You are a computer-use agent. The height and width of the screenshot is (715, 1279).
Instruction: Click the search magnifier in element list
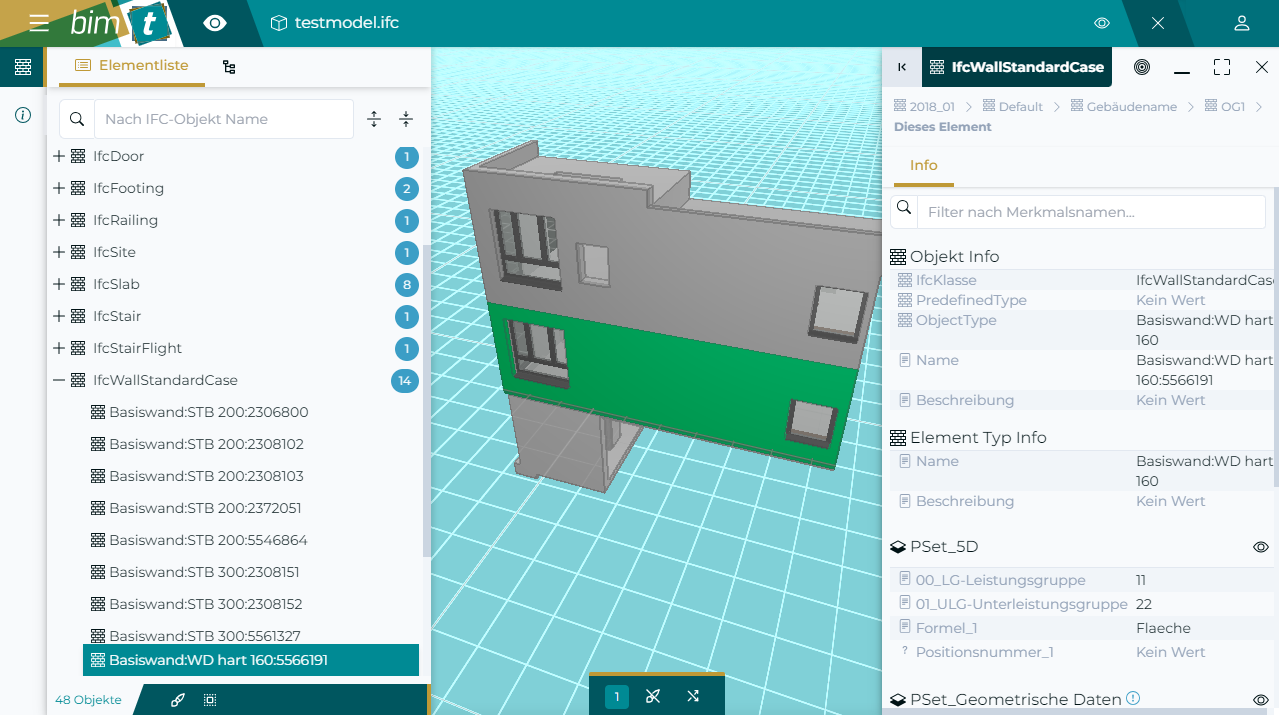click(x=77, y=119)
